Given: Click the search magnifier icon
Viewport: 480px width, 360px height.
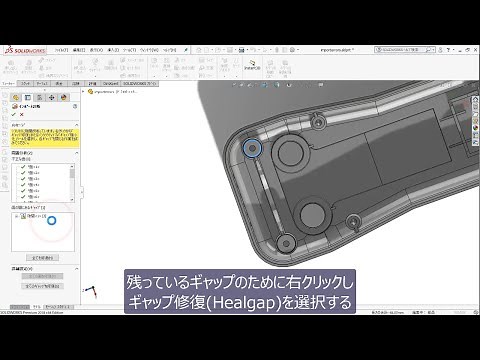Looking at the screenshot, I should (429, 50).
